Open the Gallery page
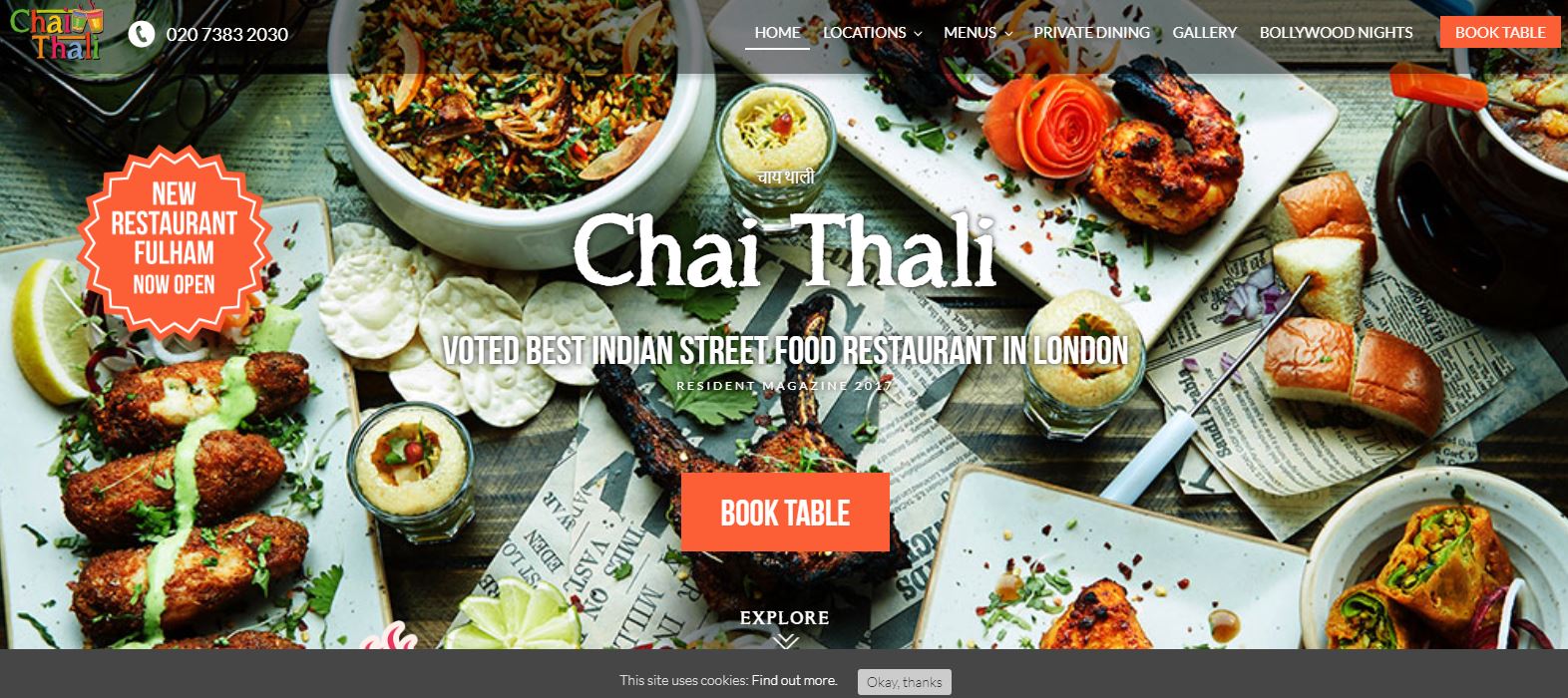The height and width of the screenshot is (698, 1568). [x=1204, y=32]
